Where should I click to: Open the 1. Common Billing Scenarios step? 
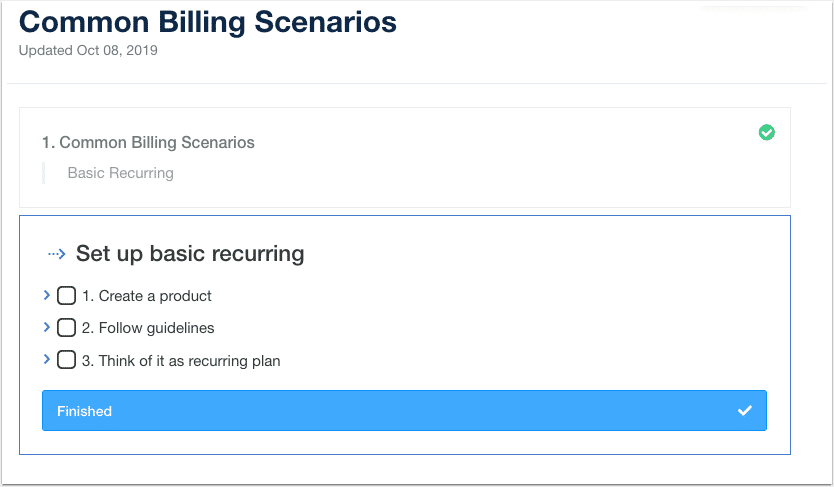click(x=148, y=142)
